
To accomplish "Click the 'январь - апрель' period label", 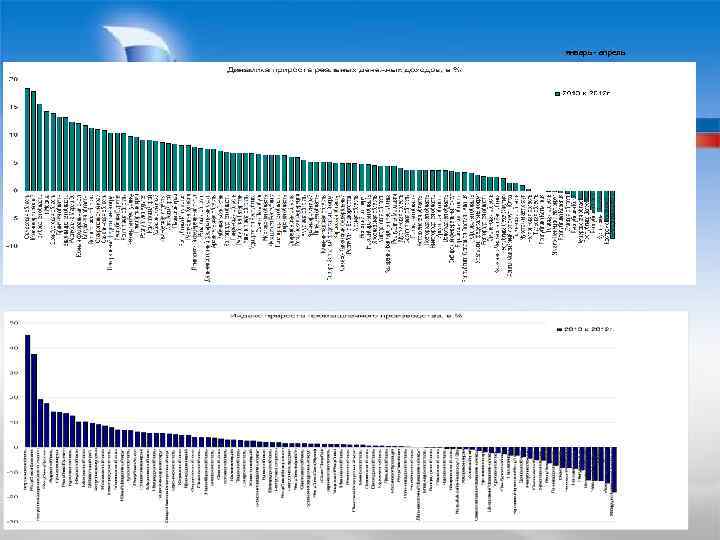I will click(x=595, y=53).
